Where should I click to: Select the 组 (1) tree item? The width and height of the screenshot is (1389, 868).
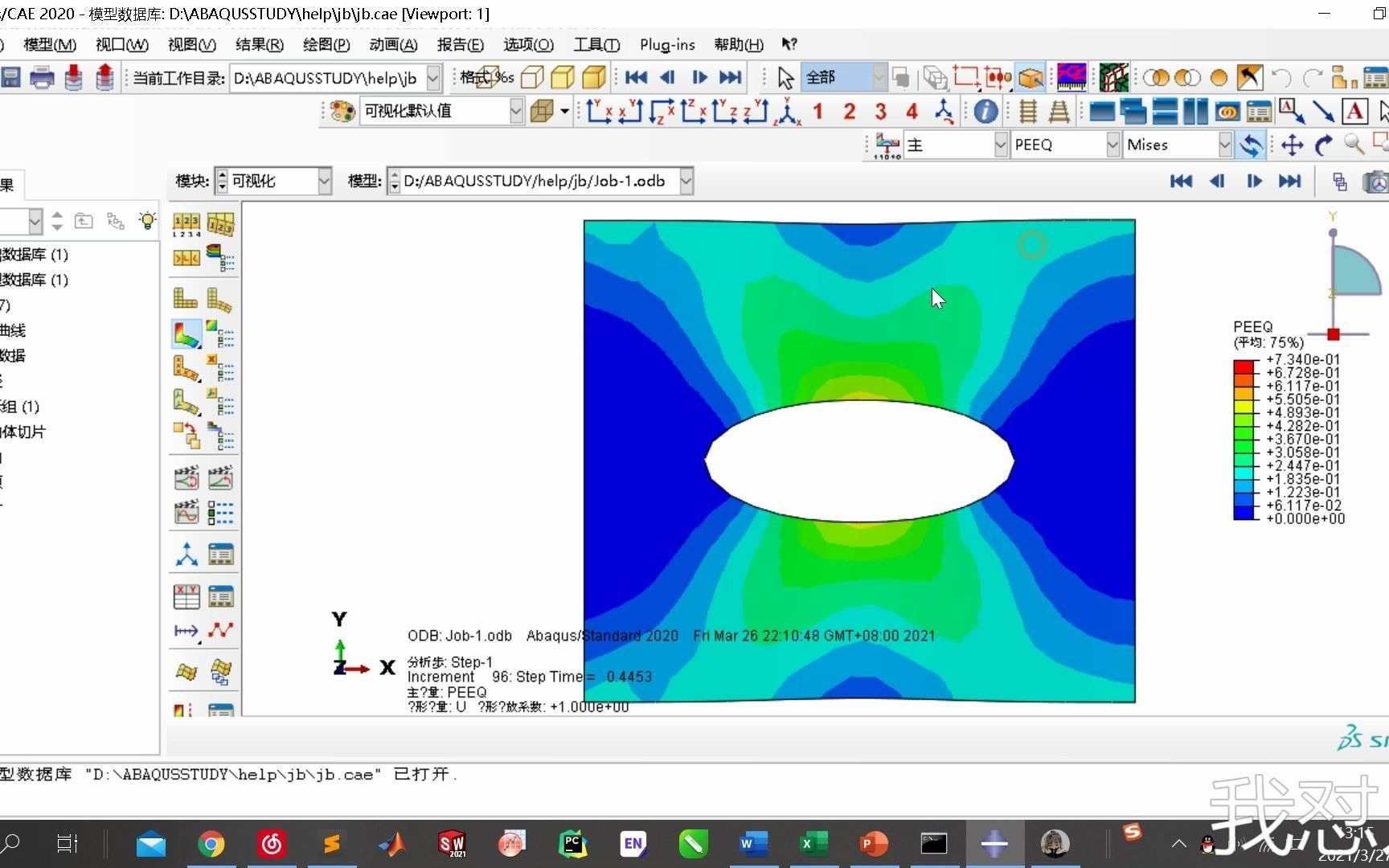coord(20,407)
